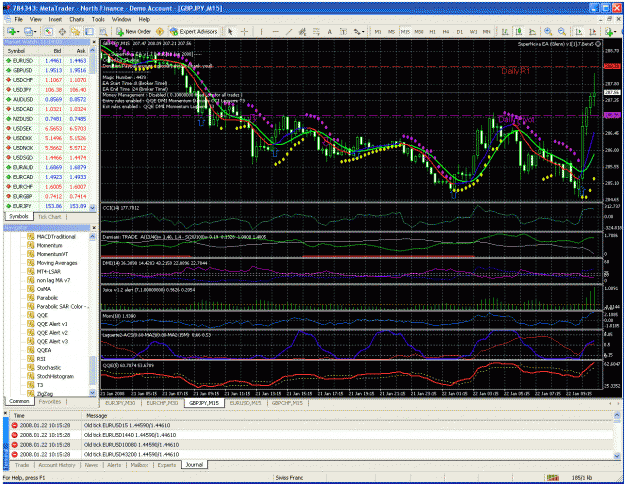This screenshot has height=484, width=625.
Task: Enable the H1 timeframe
Action: pos(432,31)
